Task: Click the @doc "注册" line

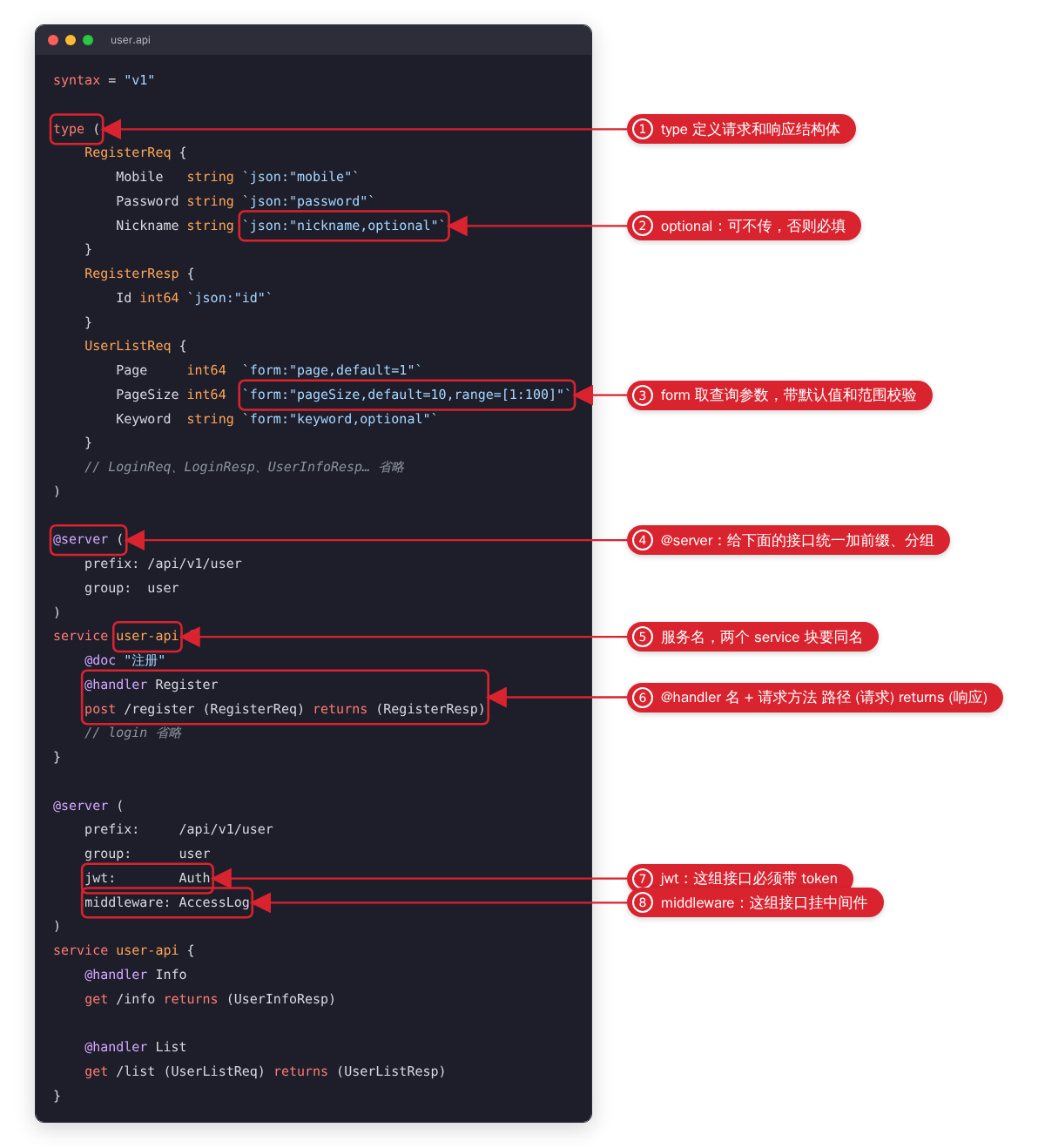Action: pyautogui.click(x=125, y=660)
